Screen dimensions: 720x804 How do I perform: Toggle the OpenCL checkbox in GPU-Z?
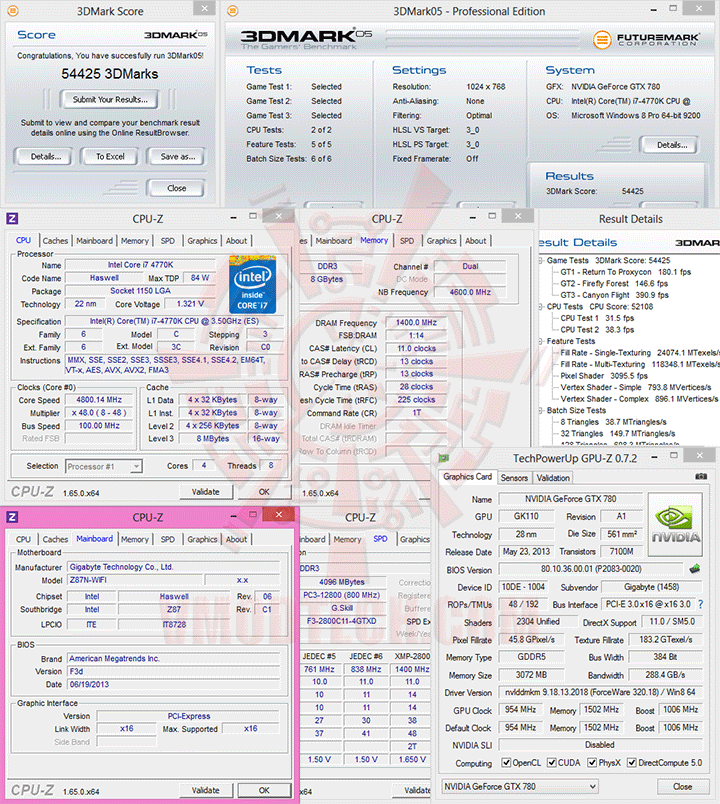point(506,762)
